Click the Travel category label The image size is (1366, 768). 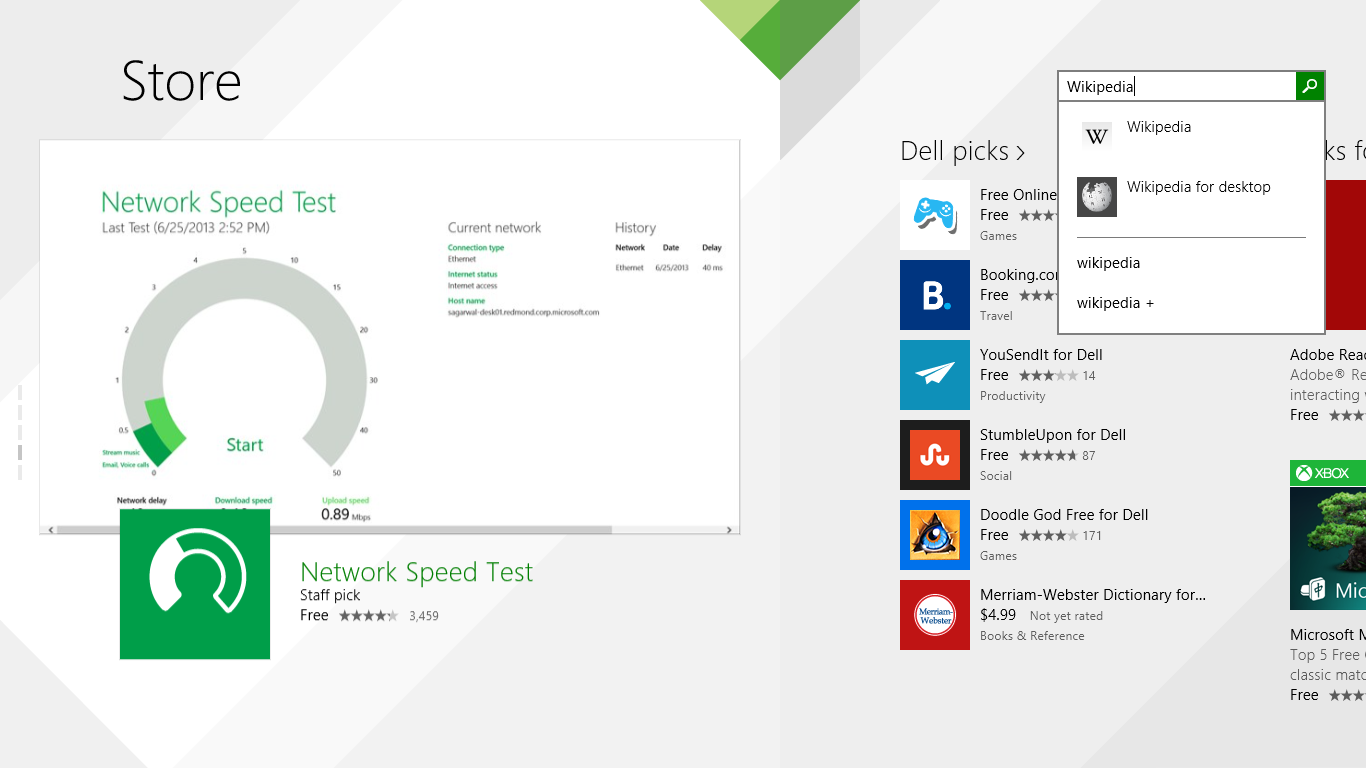pos(997,316)
